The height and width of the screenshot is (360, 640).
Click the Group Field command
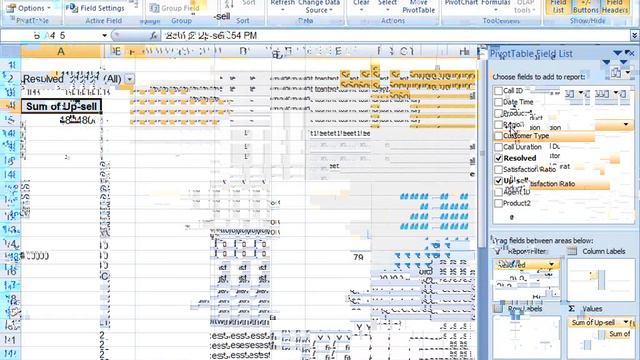click(175, 8)
